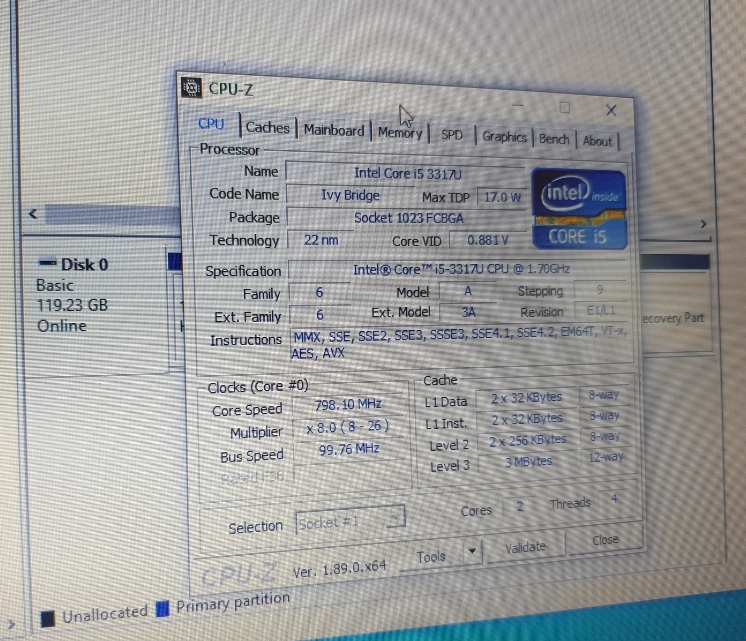Click the horizontal scrollbar thumb in Disk Management
The image size is (746, 641).
(x=112, y=215)
